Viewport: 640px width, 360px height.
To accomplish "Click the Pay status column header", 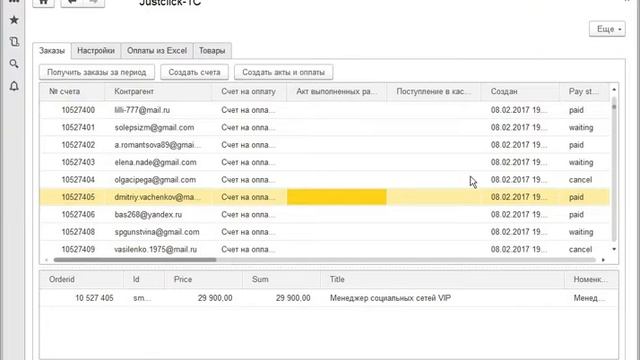I will point(584,91).
